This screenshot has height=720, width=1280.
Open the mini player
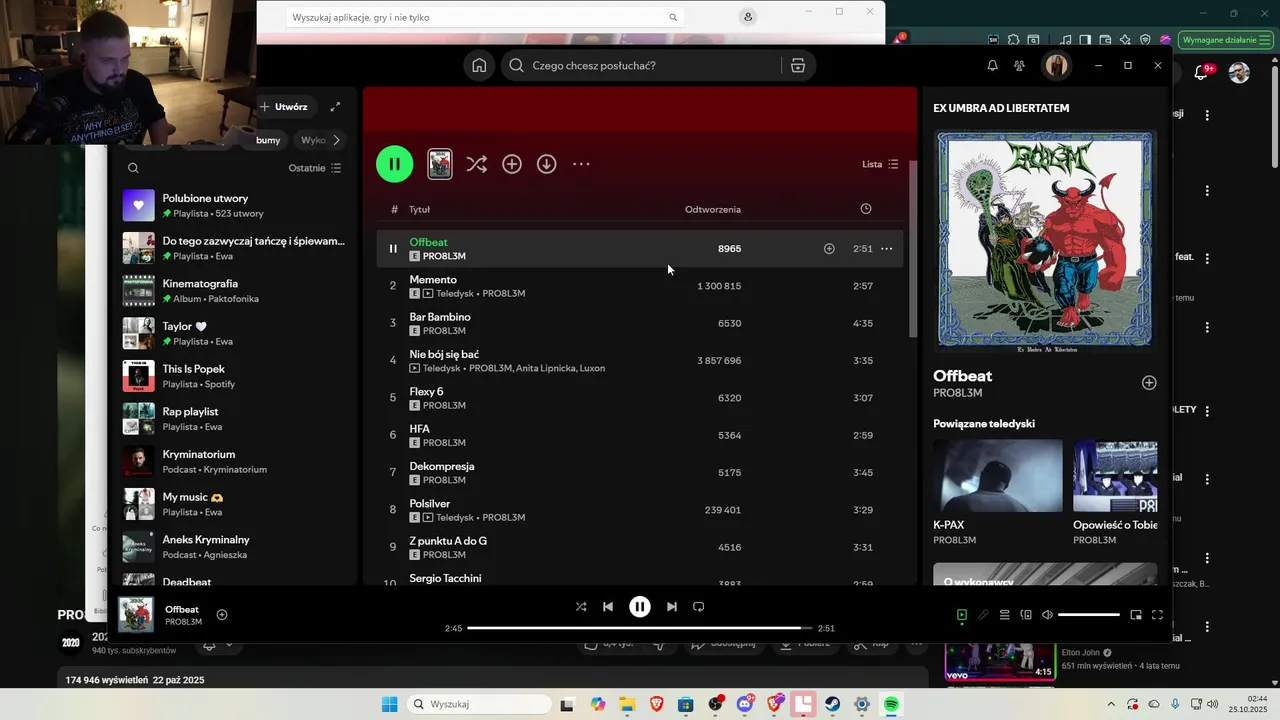[x=1136, y=615]
